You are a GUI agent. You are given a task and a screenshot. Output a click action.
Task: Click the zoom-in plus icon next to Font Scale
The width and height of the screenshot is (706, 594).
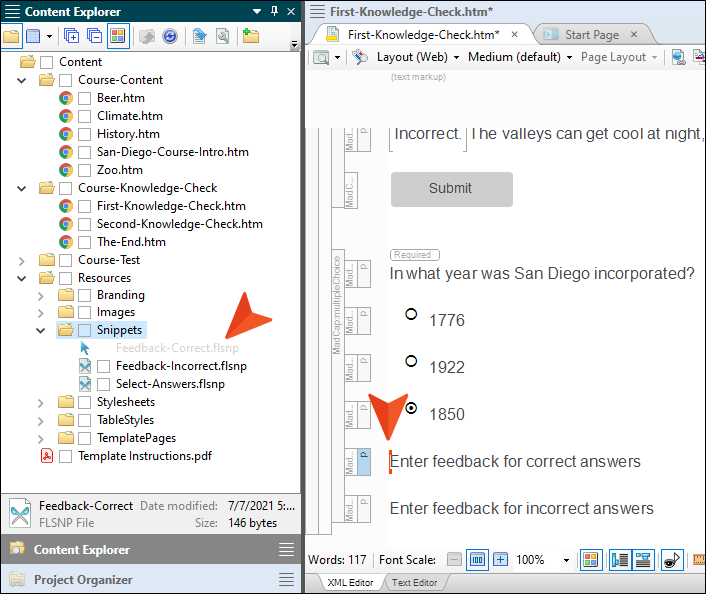point(500,560)
